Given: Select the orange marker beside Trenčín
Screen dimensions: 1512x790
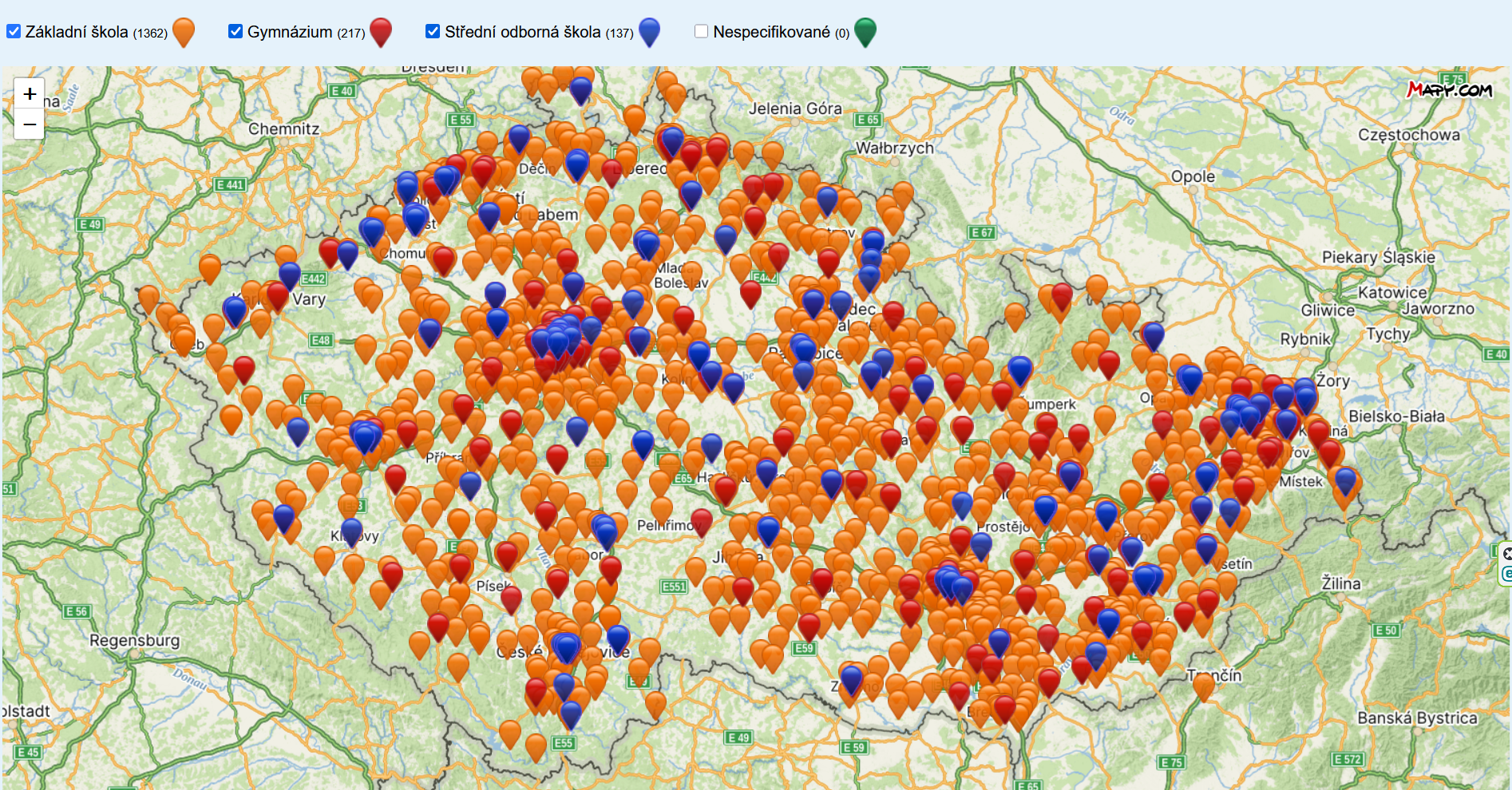Looking at the screenshot, I should point(1203,685).
